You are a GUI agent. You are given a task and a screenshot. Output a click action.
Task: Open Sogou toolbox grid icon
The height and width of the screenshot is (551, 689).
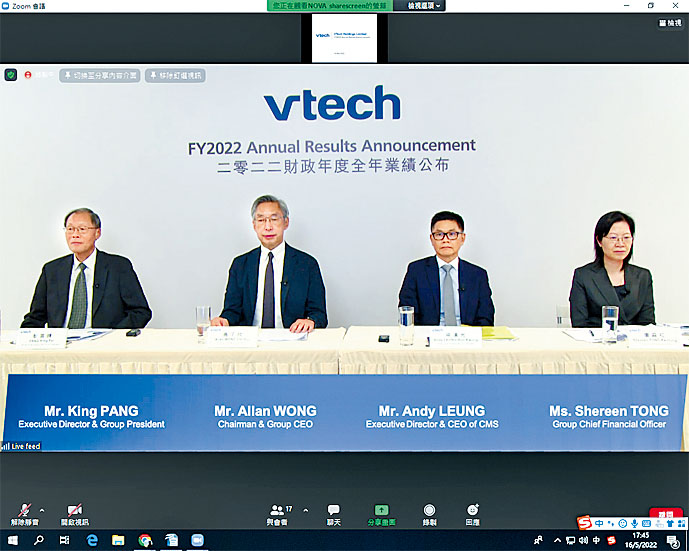pos(682,523)
